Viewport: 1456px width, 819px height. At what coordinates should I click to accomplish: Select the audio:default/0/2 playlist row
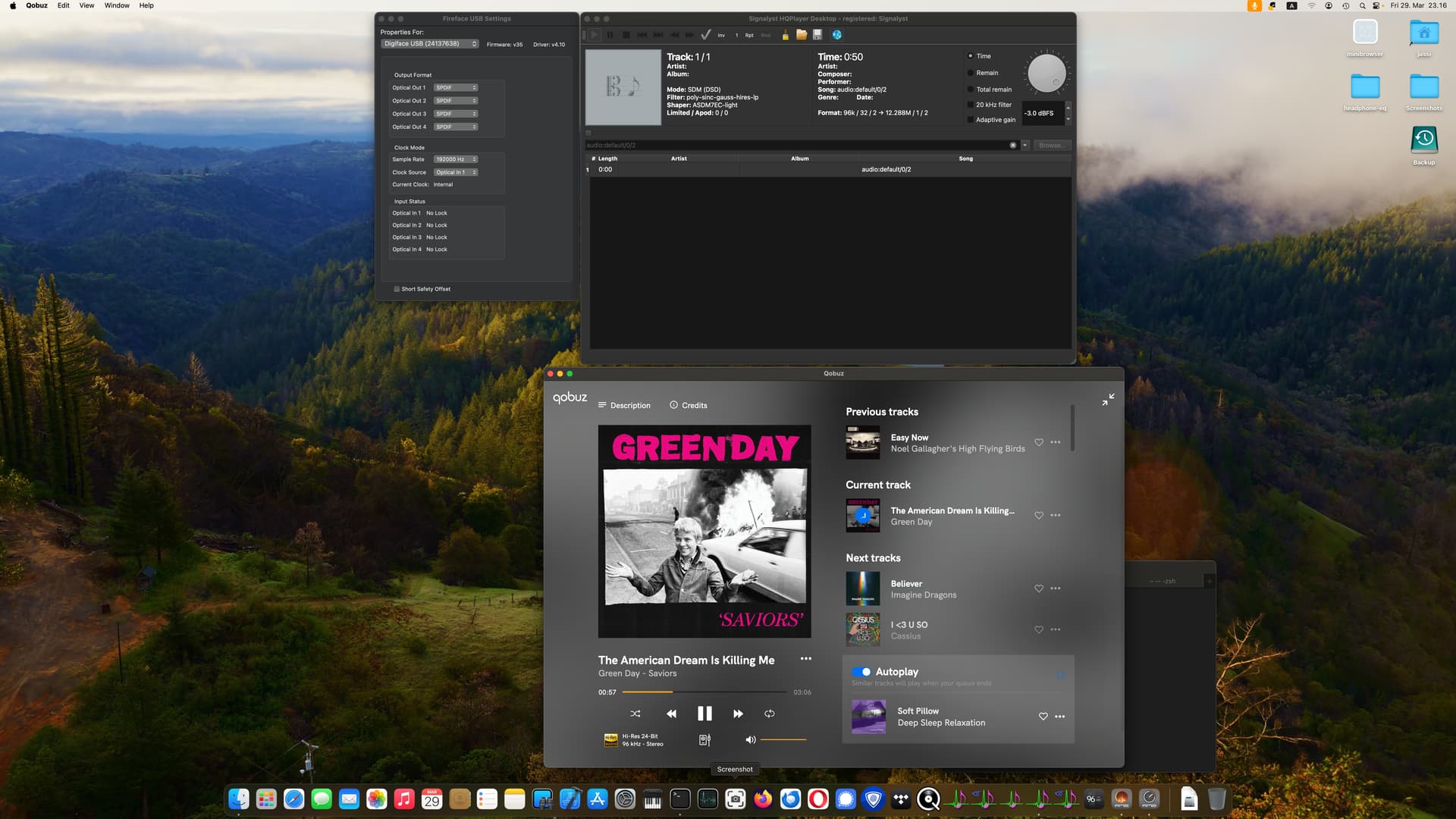pyautogui.click(x=830, y=170)
